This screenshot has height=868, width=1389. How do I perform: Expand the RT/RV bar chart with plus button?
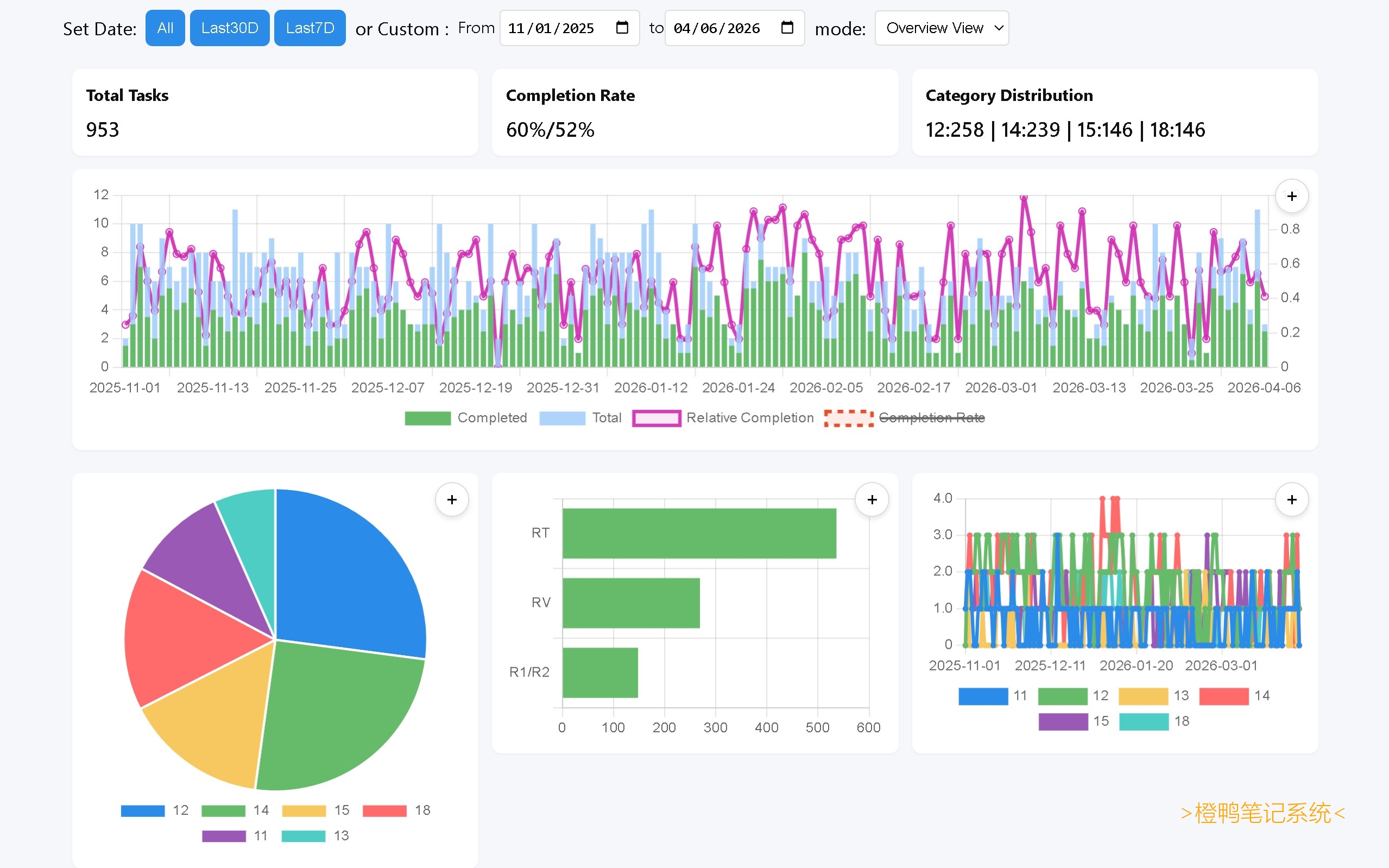pos(872,499)
